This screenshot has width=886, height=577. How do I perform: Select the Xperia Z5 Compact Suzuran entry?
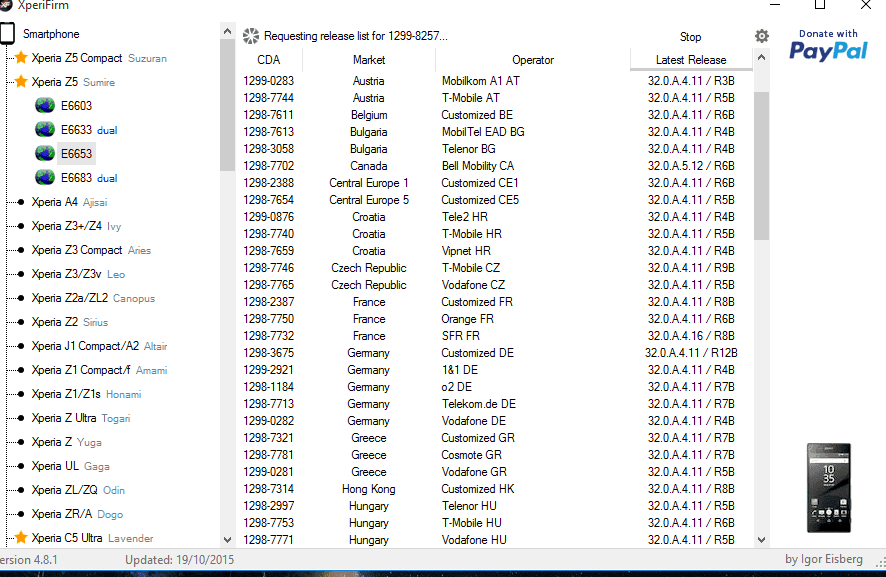click(99, 58)
